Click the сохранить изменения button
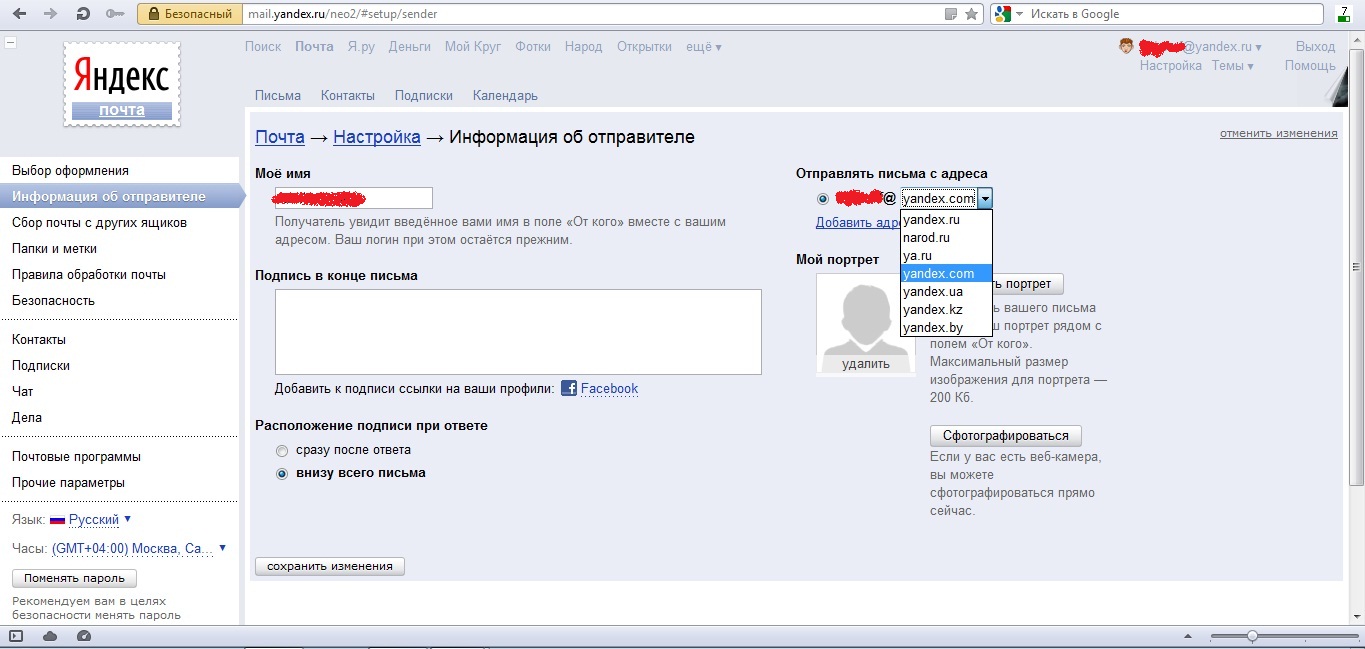 [330, 567]
